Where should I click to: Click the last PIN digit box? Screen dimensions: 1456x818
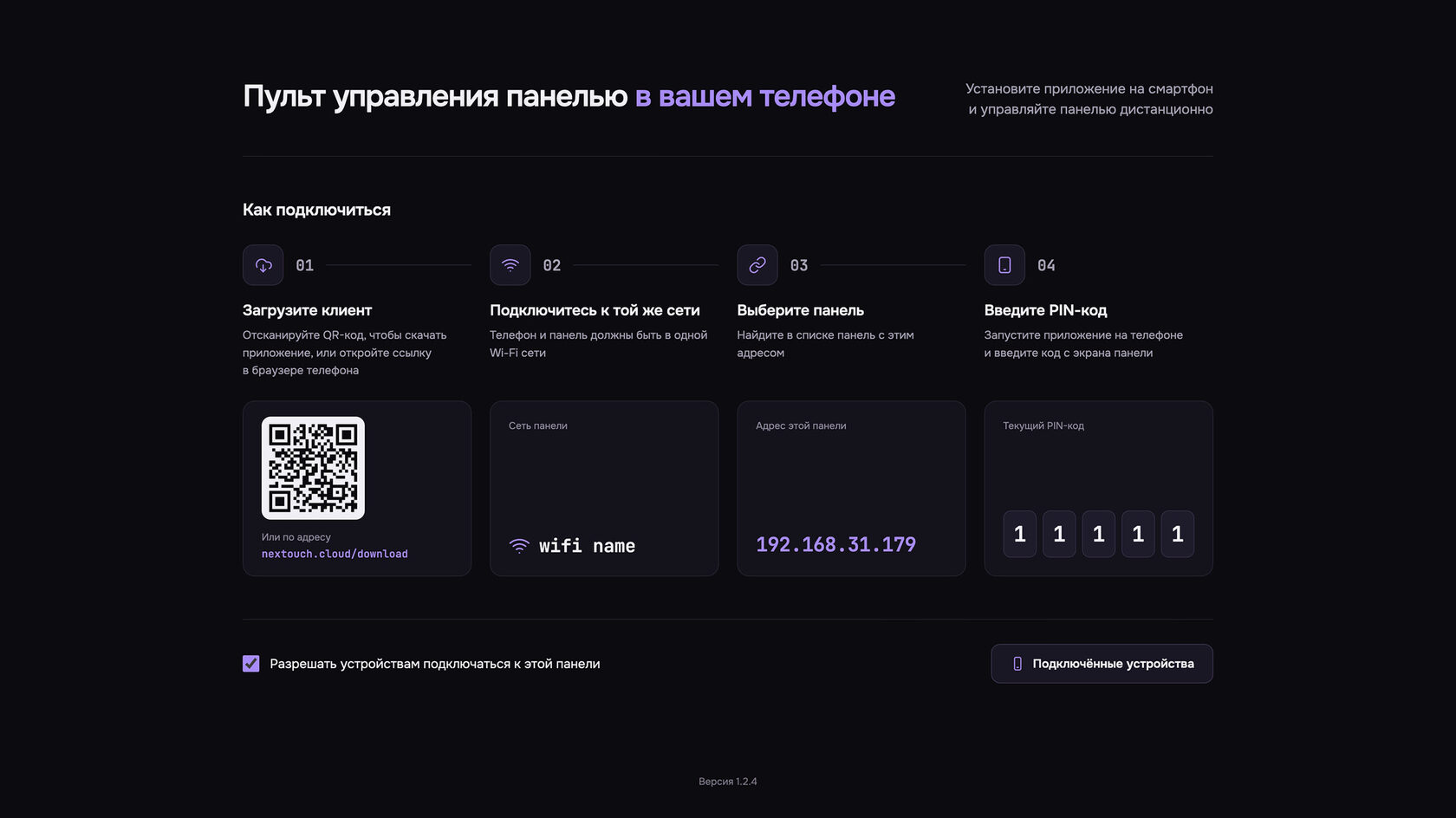click(1178, 534)
